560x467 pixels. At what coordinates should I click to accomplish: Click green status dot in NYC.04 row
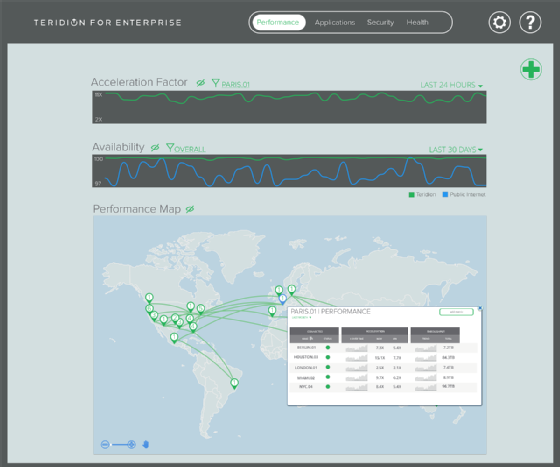pos(328,387)
